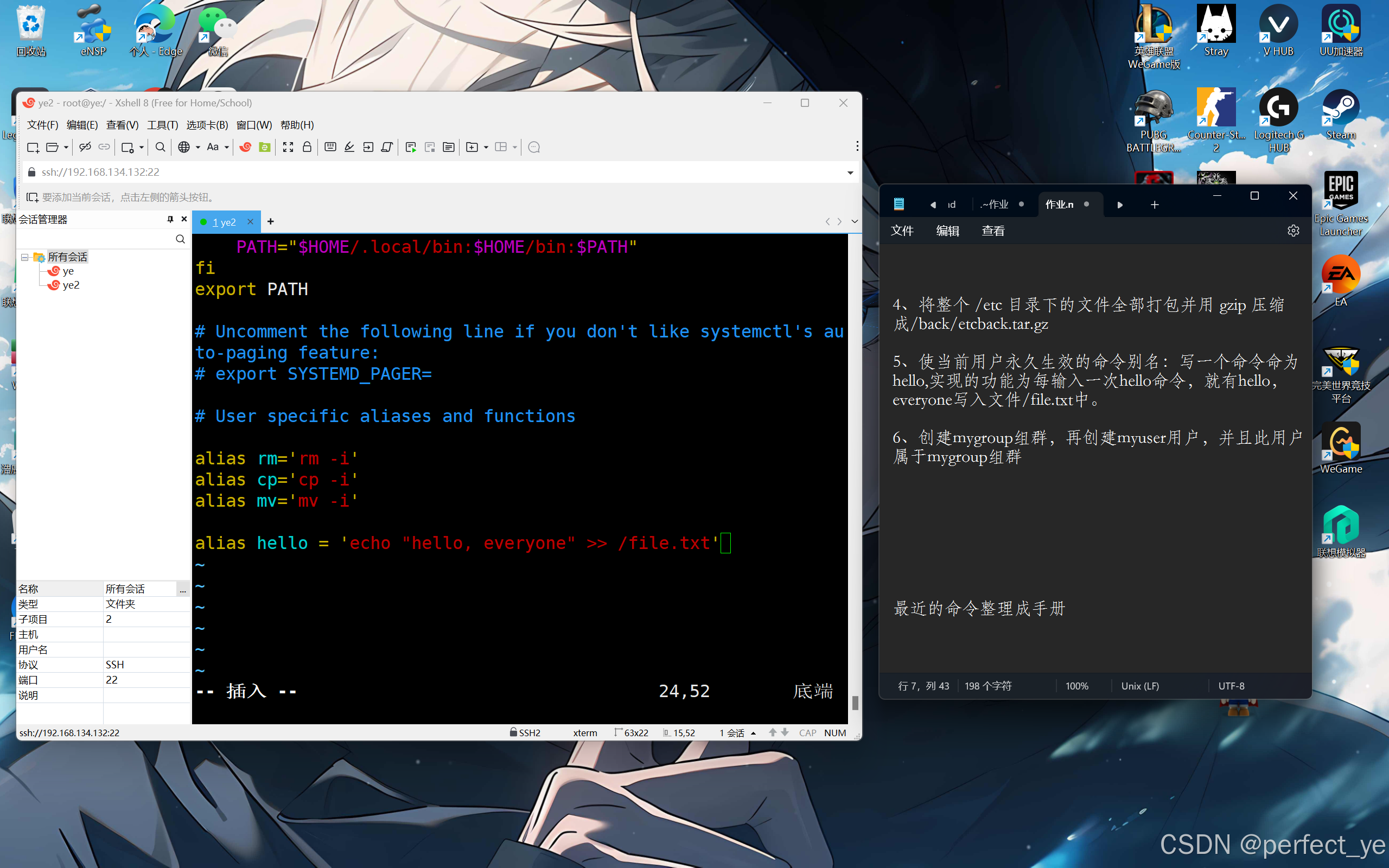Image resolution: width=1389 pixels, height=868 pixels.
Task: Click the new session toolbar icon
Action: pyautogui.click(x=33, y=148)
